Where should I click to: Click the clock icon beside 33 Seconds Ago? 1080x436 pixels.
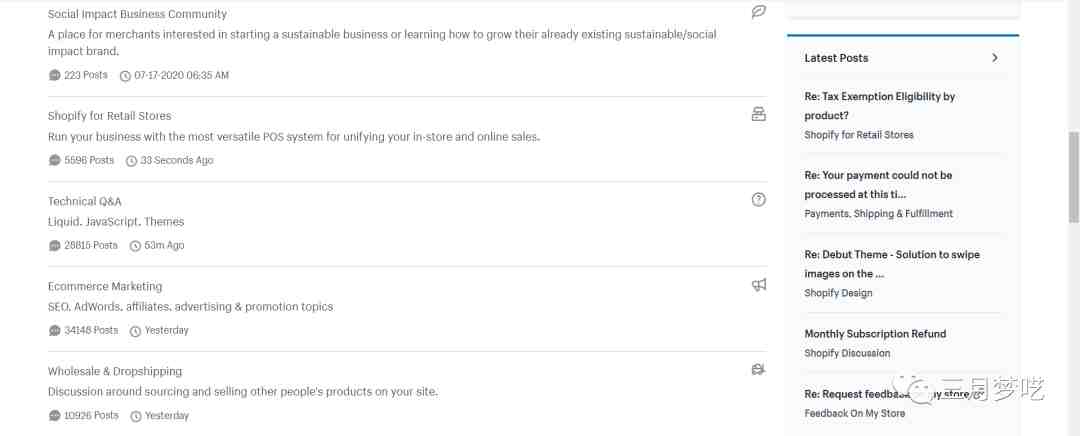click(x=132, y=160)
